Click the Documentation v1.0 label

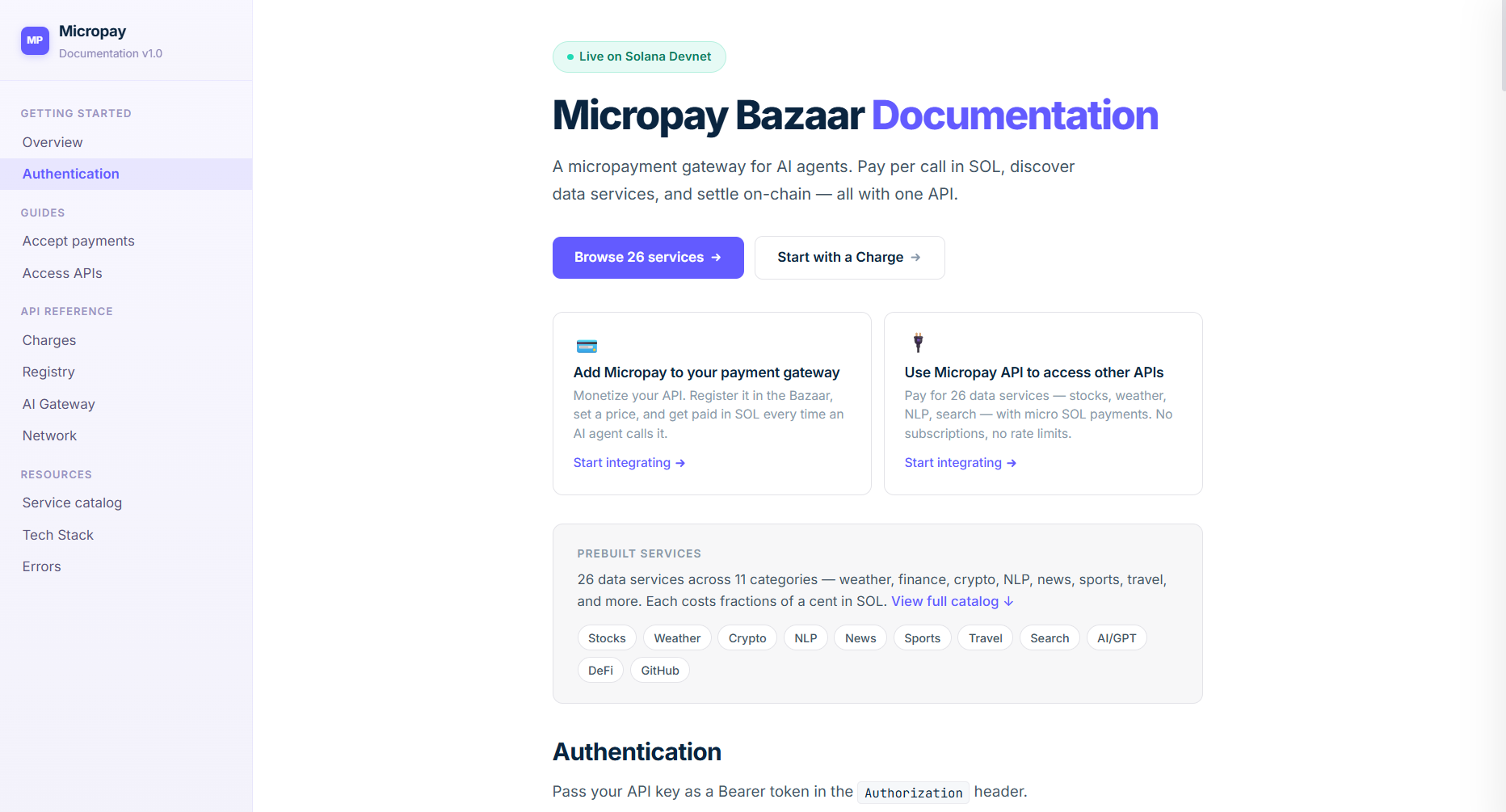[111, 53]
